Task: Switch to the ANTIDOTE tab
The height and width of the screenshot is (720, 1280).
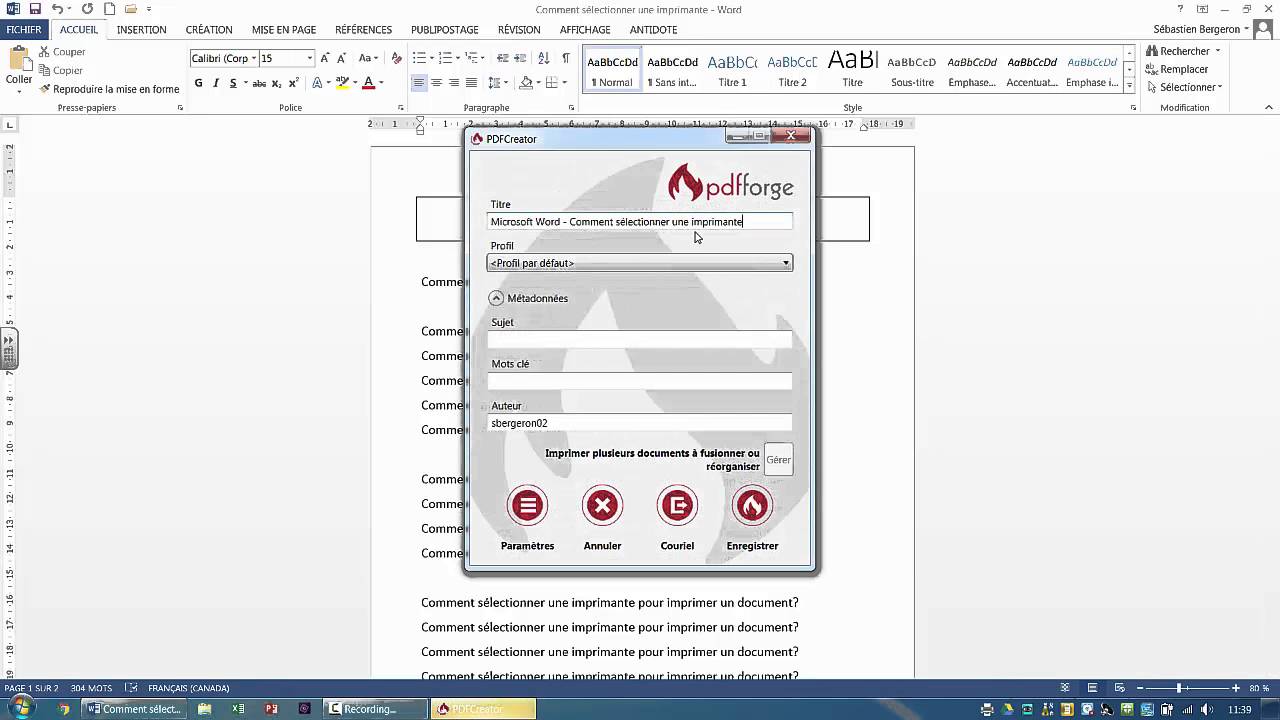Action: point(653,30)
